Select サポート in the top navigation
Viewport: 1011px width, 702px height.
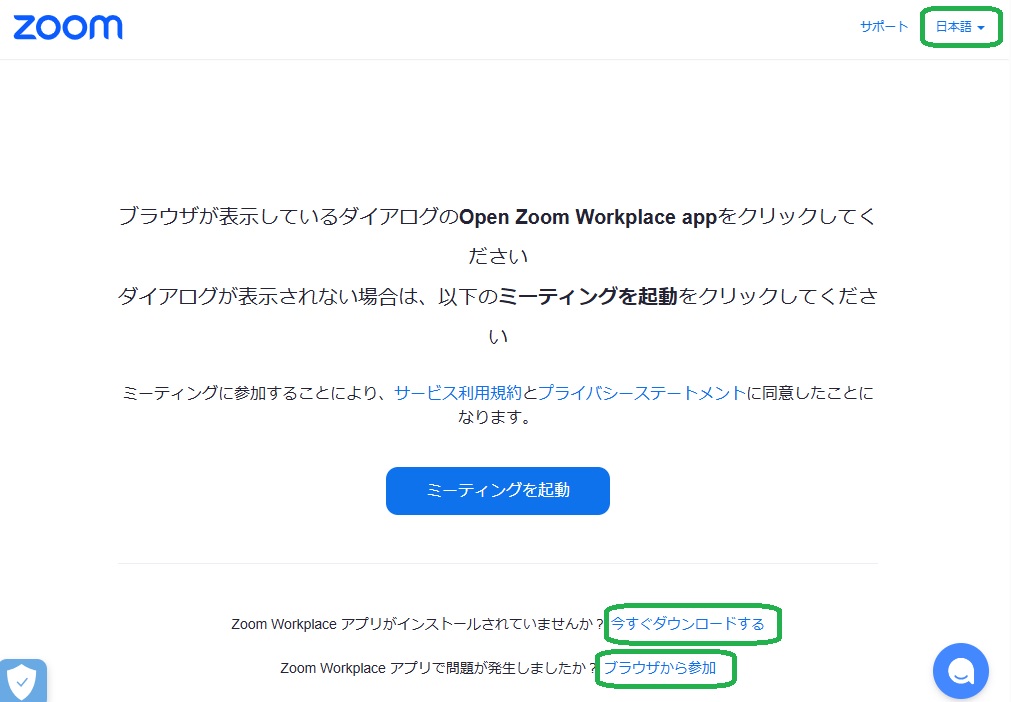coord(882,27)
